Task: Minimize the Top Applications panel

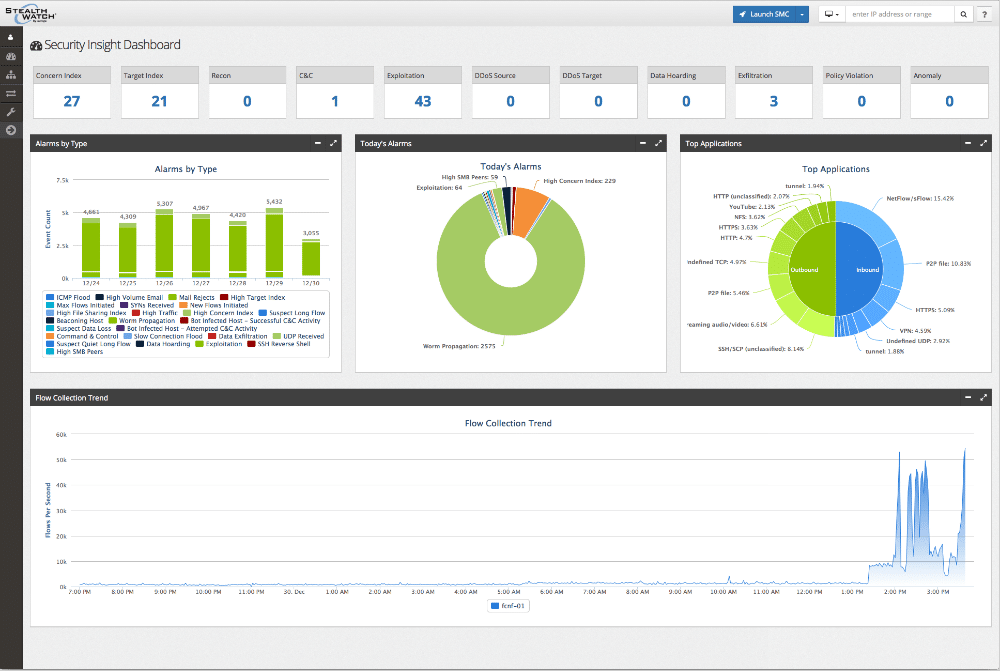Action: pyautogui.click(x=967, y=144)
